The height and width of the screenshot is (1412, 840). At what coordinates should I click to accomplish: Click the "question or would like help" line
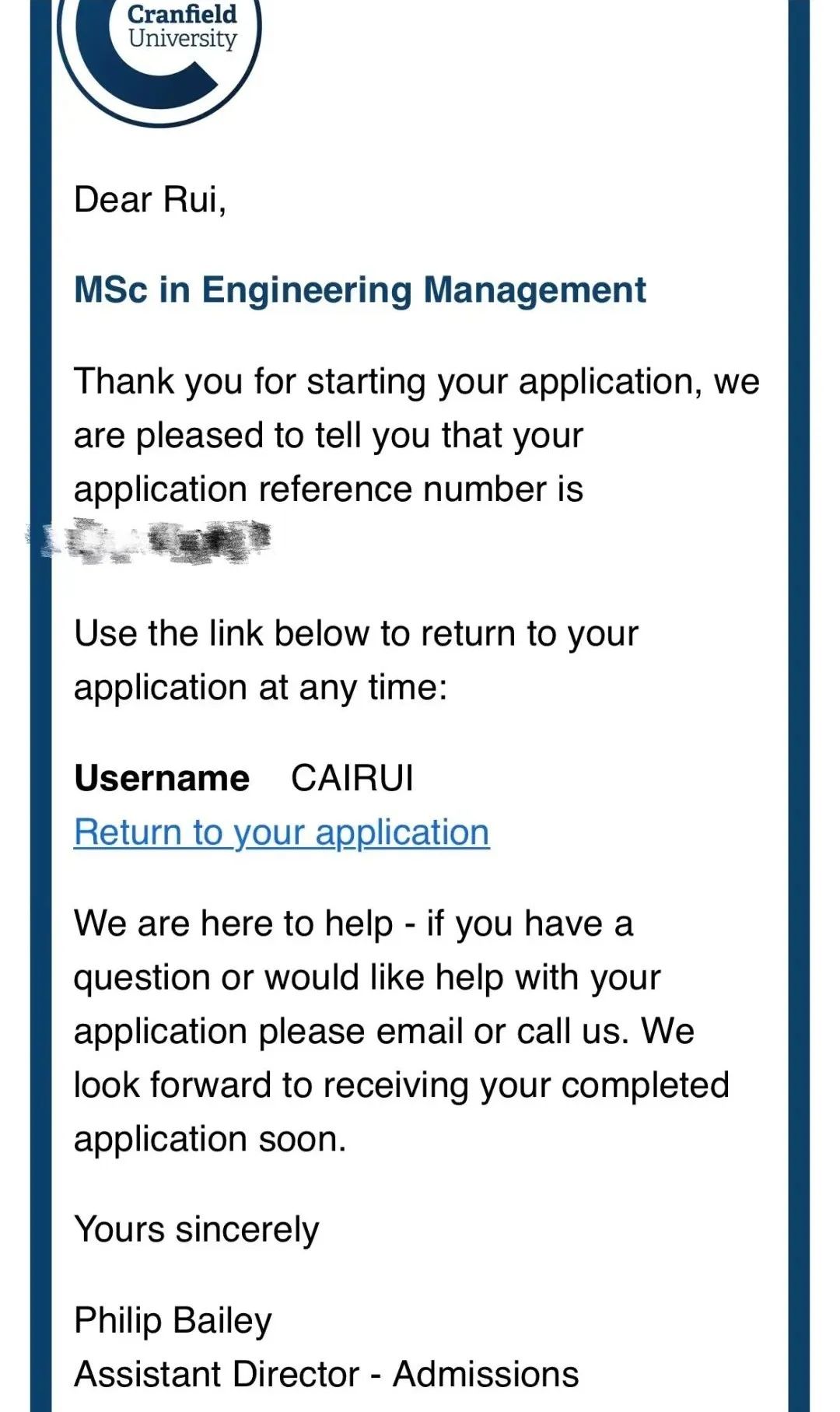click(367, 978)
